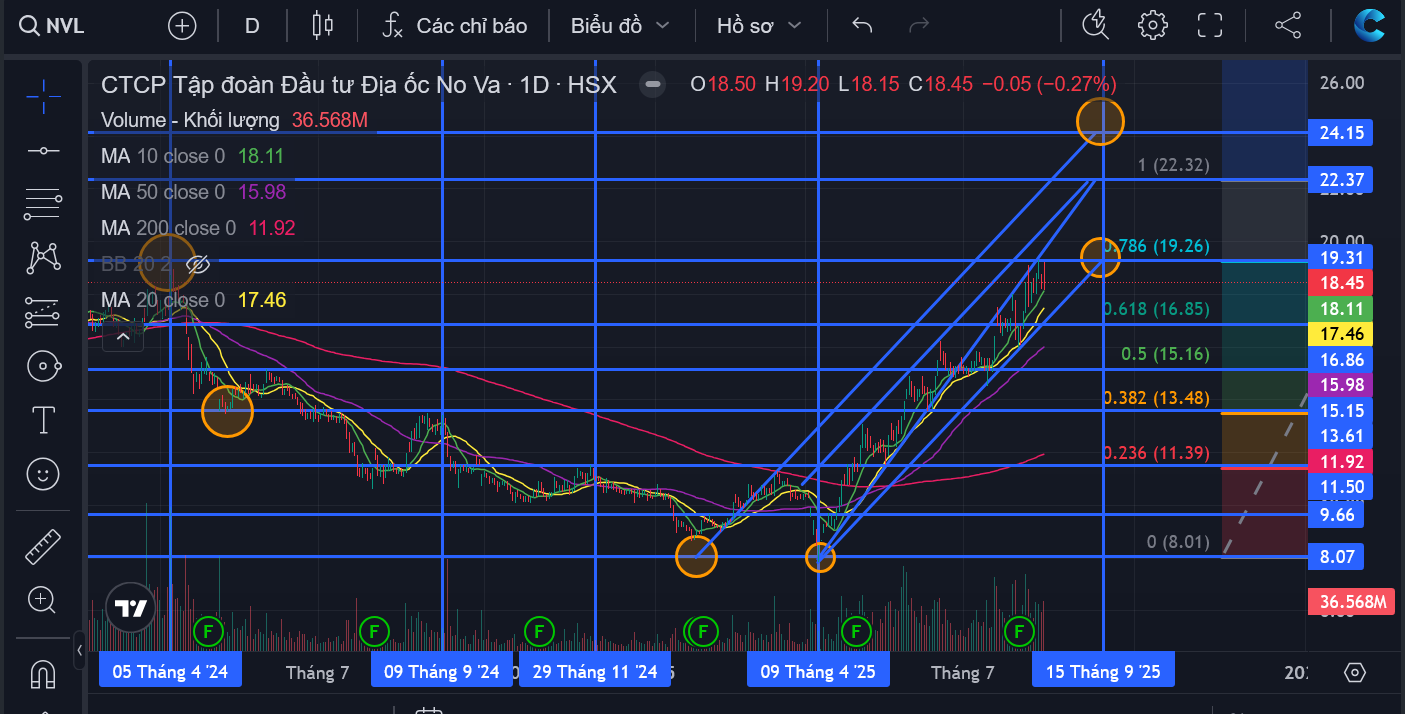Open the candlestick chart style menu
1405x714 pixels.
tap(322, 26)
